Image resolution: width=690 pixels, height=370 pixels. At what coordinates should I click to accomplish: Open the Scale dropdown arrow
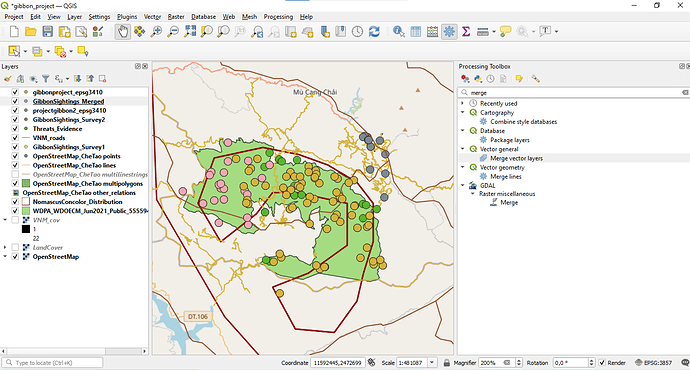[x=432, y=363]
